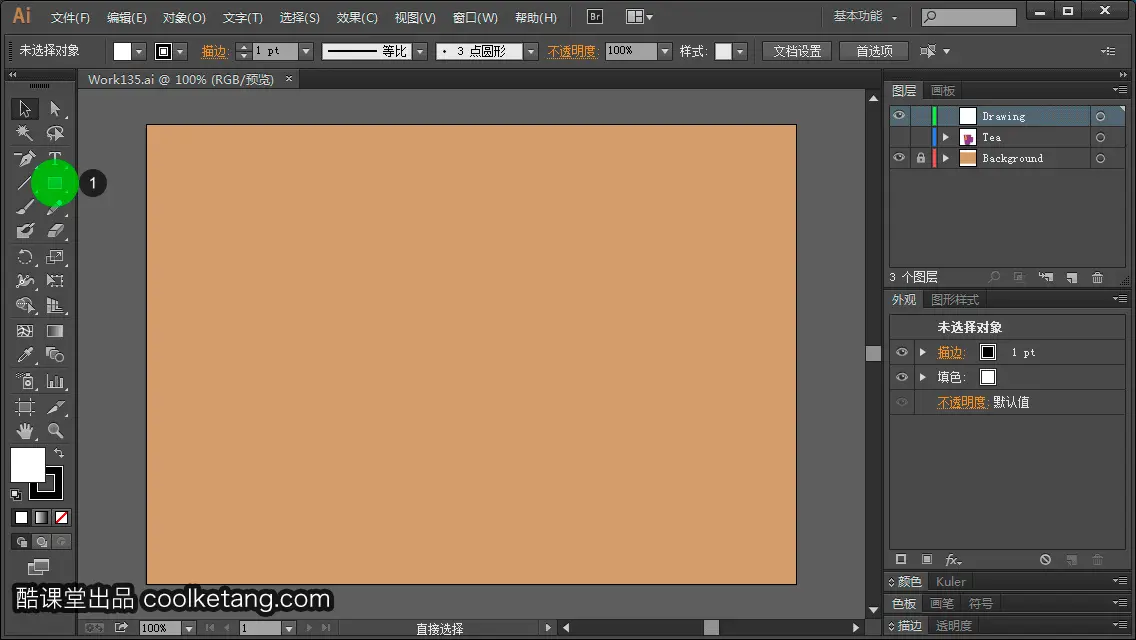Select the Paintbrush tool
1136x640 pixels.
[x=25, y=207]
